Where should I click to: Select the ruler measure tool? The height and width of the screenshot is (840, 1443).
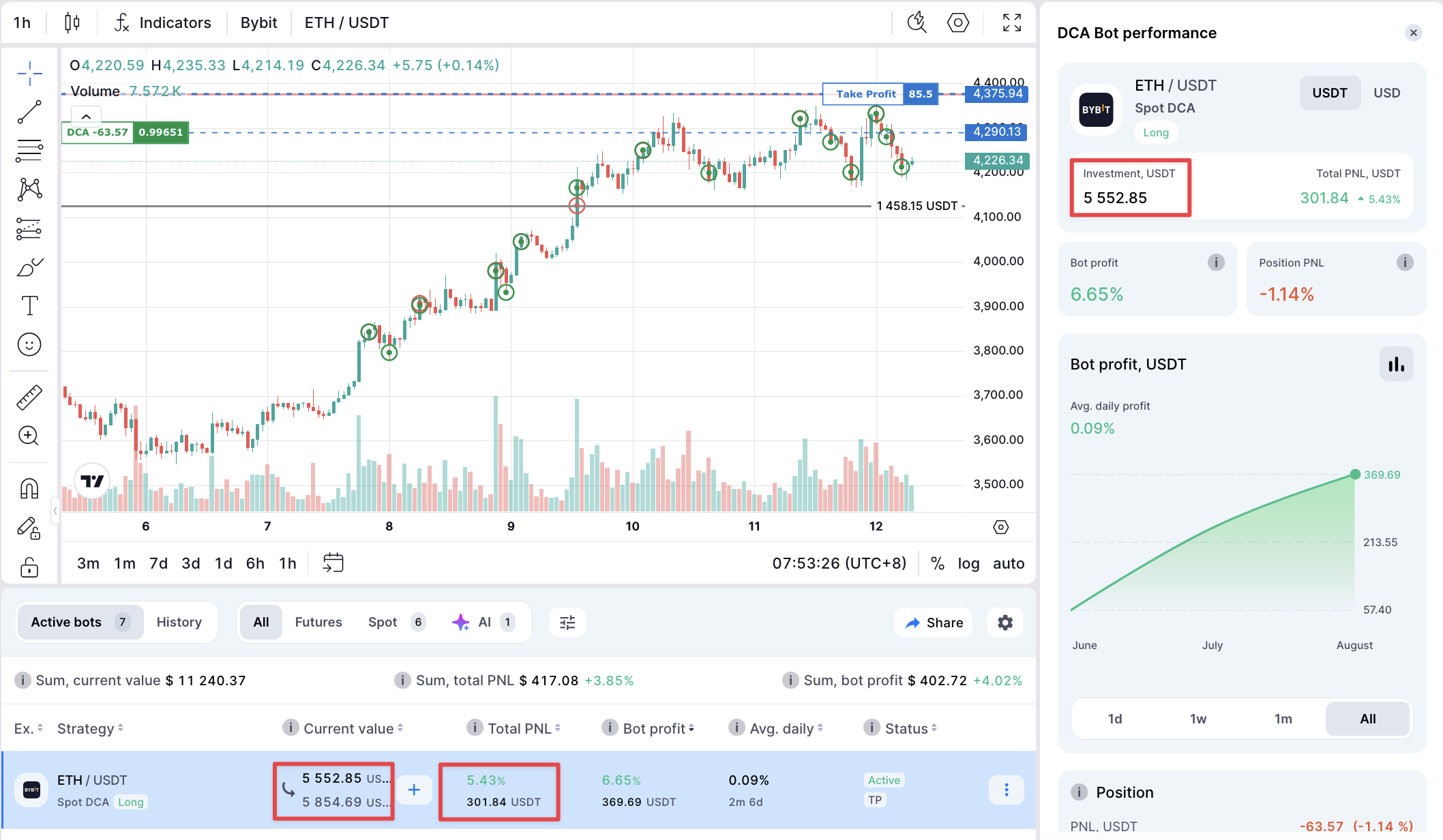(x=29, y=397)
